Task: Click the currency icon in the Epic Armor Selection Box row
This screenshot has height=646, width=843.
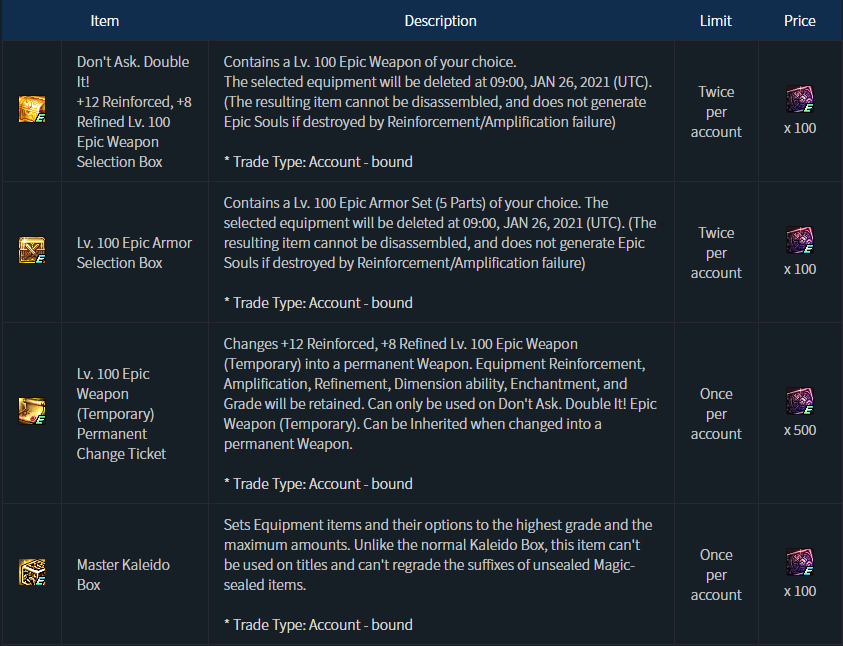Action: 799,242
